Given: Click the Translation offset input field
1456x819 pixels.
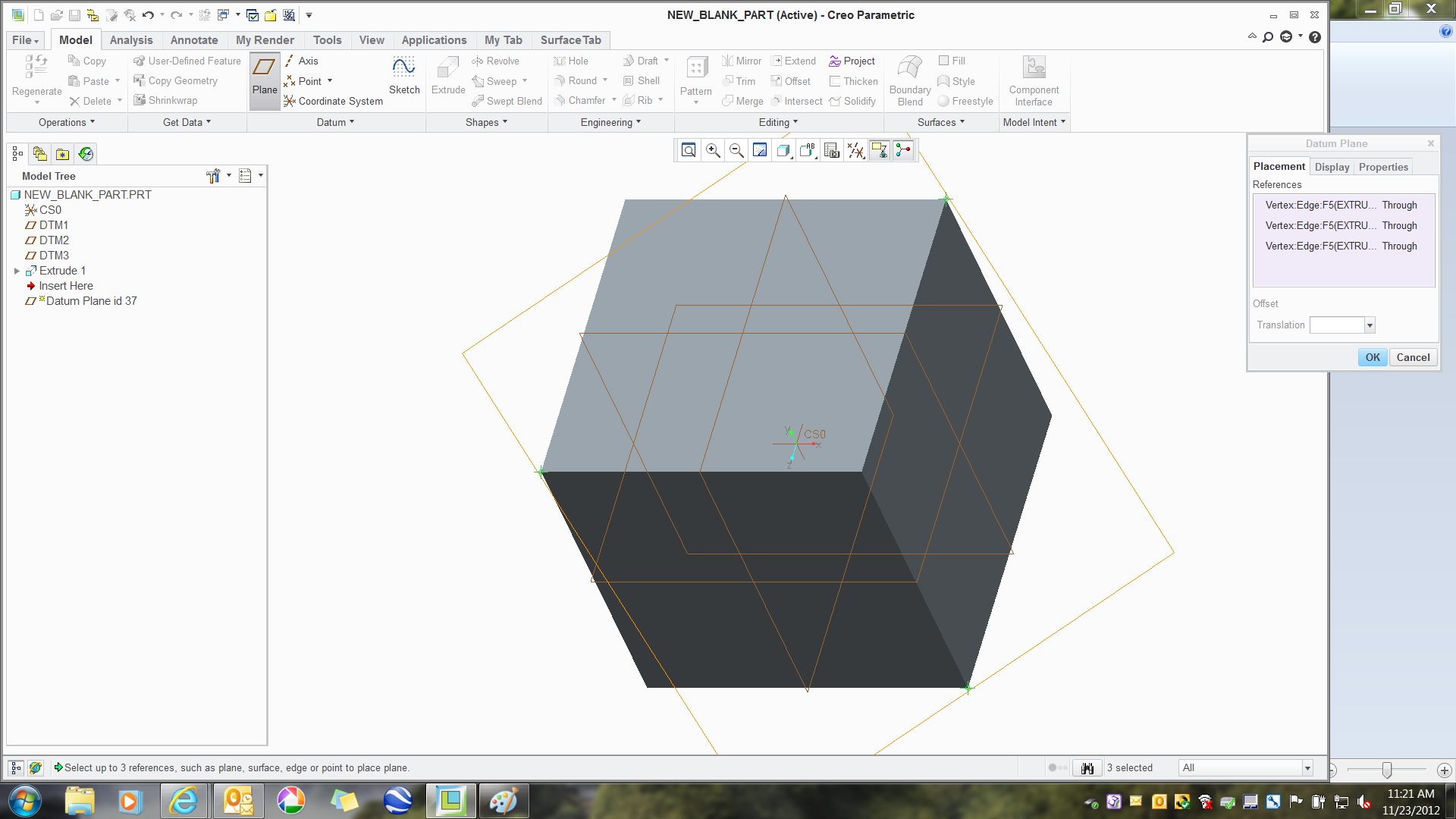Looking at the screenshot, I should pyautogui.click(x=1337, y=325).
